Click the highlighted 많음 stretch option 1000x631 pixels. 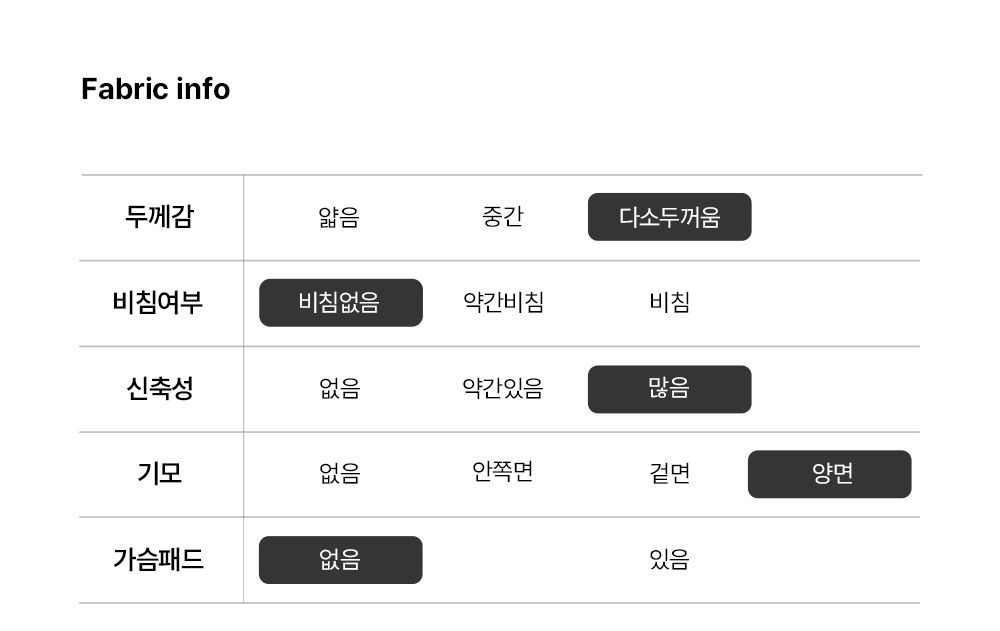click(x=669, y=388)
